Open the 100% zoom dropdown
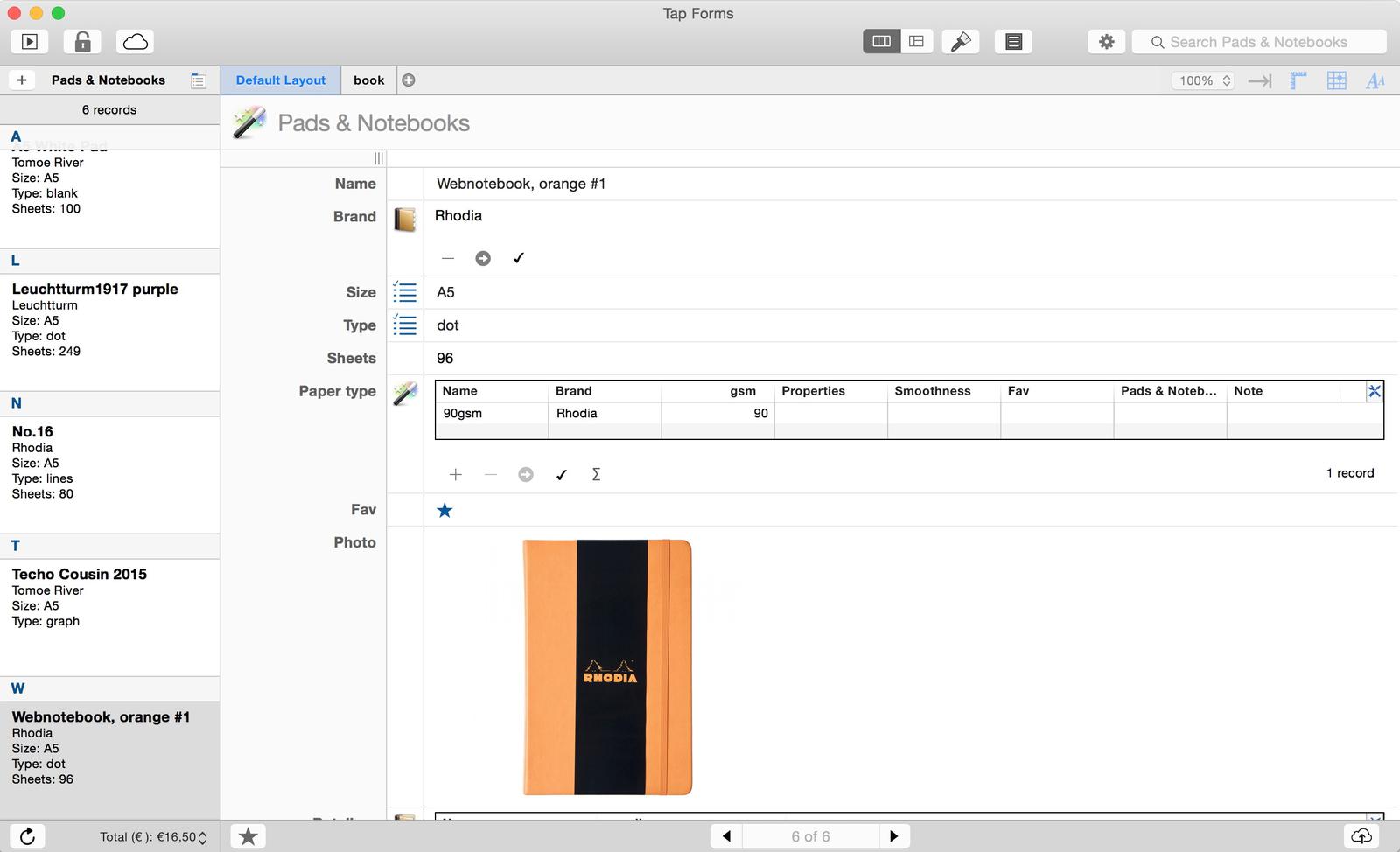This screenshot has width=1400, height=852. (1204, 80)
